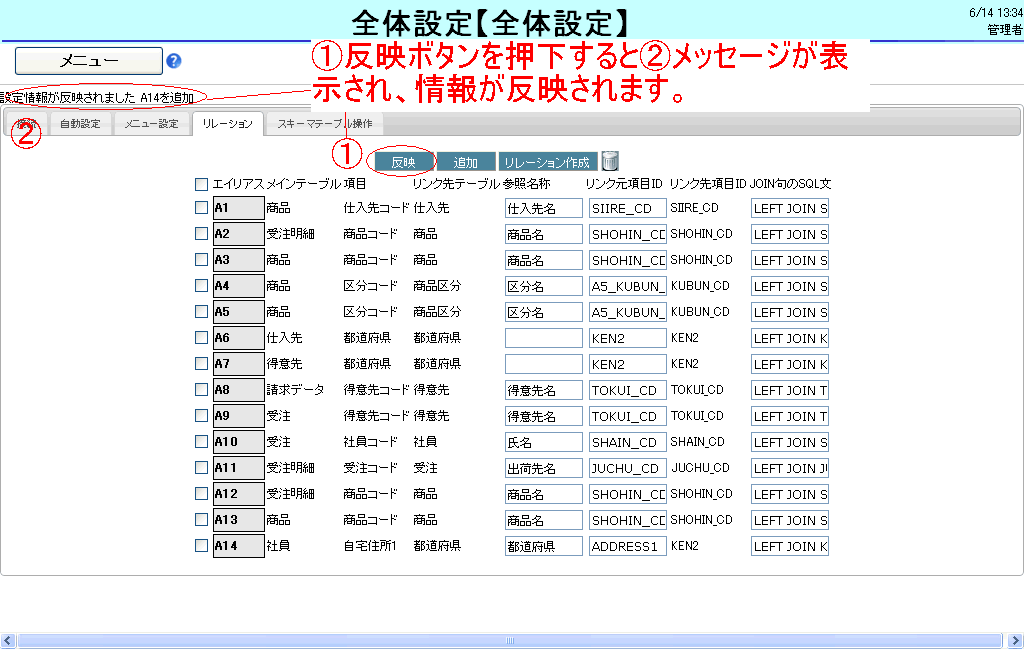Switch to the 自動設定 tab
Image resolution: width=1024 pixels, height=649 pixels.
pyautogui.click(x=80, y=124)
